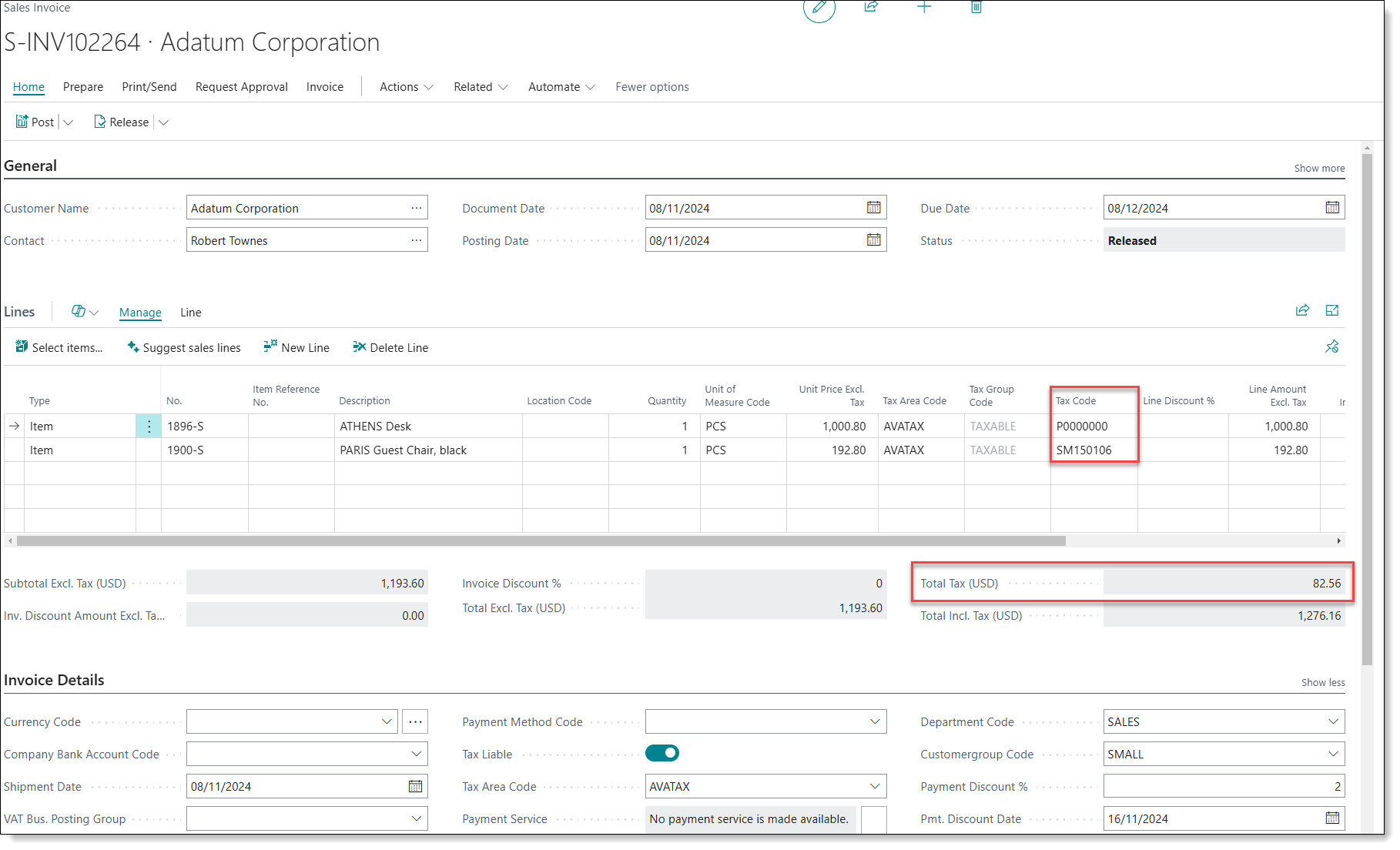Open the Department Code dropdown
The image size is (1400, 850).
1333,721
